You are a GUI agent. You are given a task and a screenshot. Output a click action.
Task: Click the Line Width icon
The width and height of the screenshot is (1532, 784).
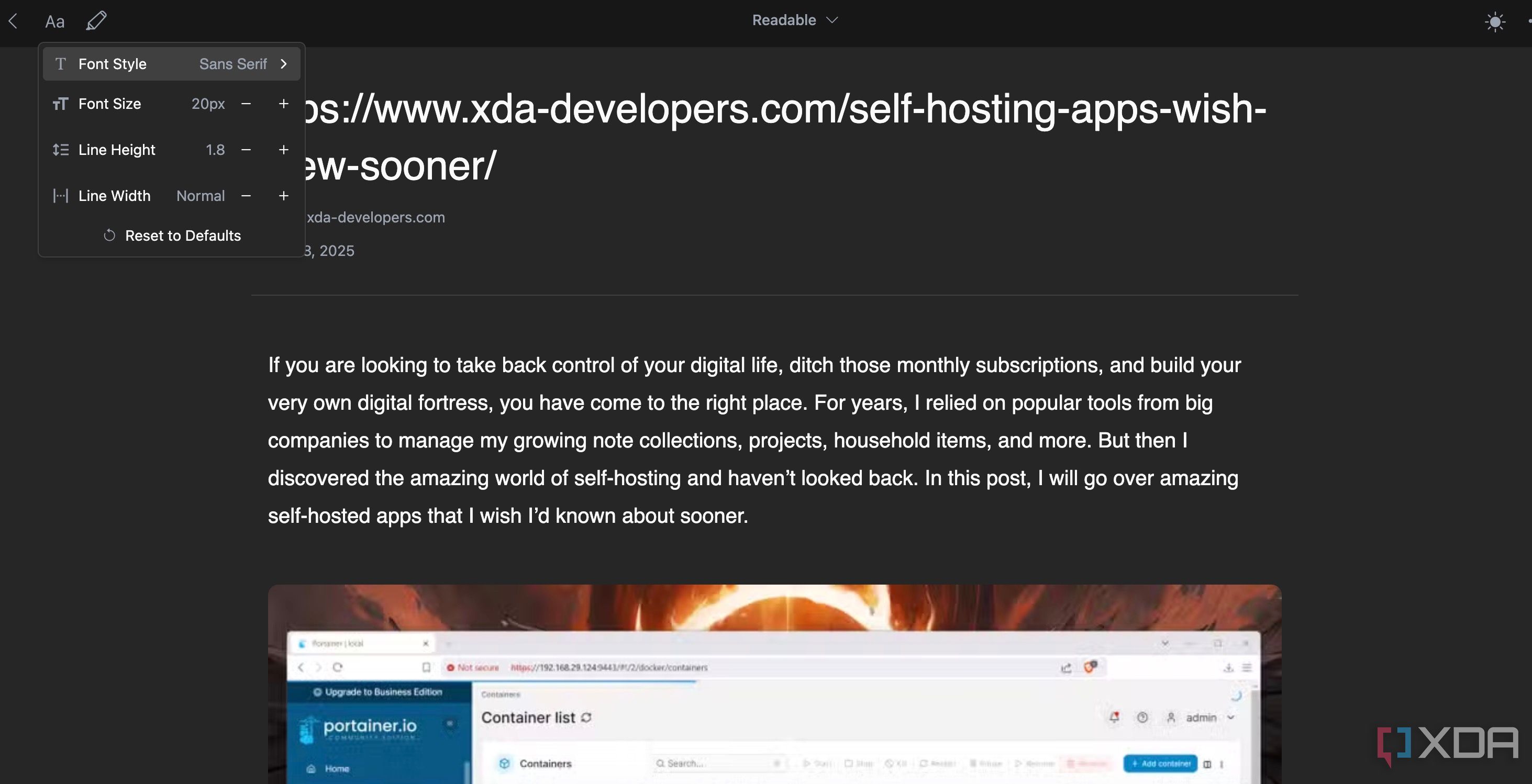(60, 196)
